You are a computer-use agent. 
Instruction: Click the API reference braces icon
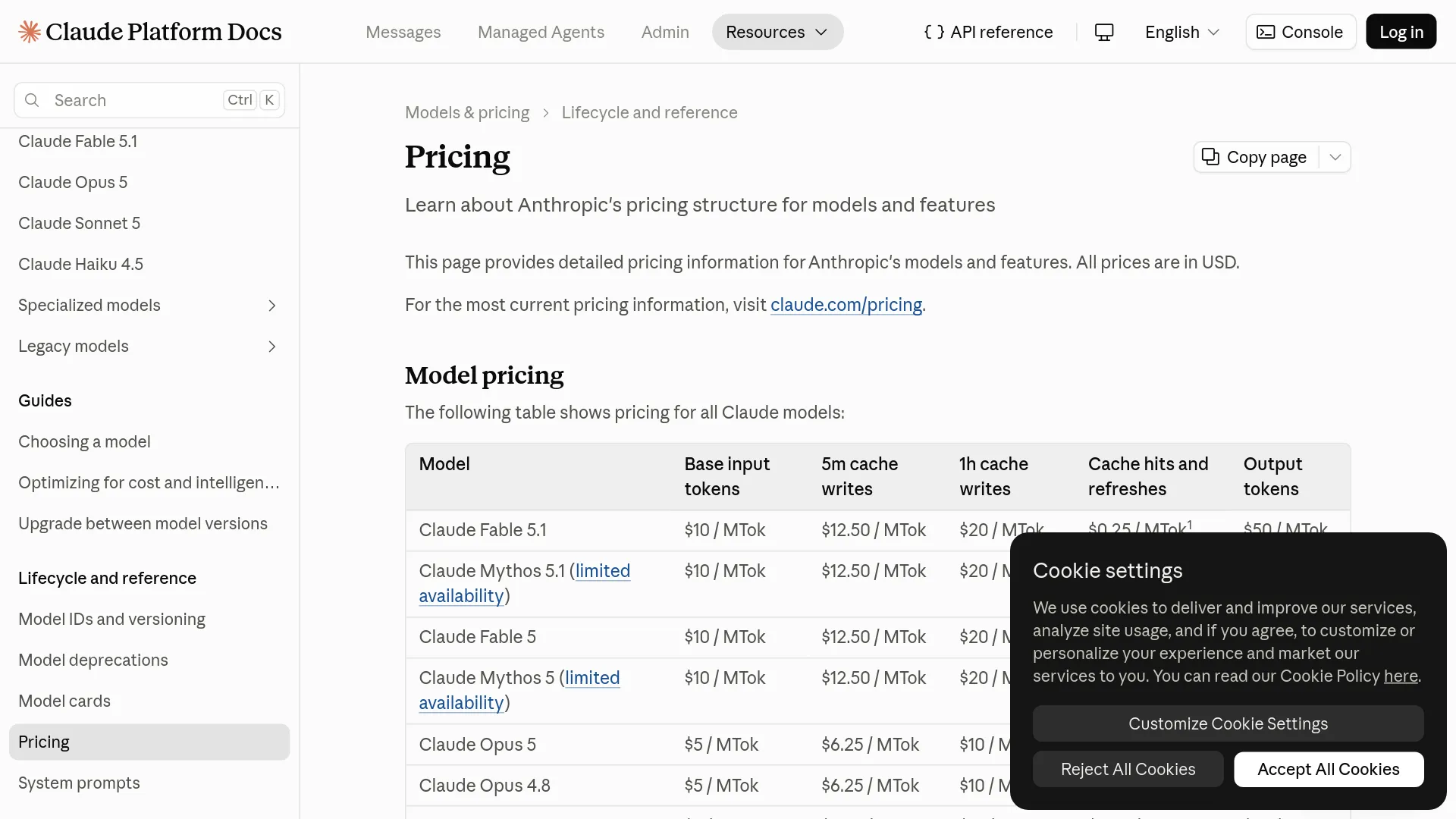934,32
